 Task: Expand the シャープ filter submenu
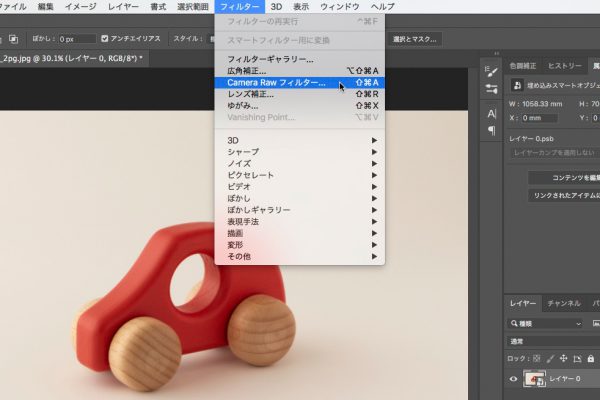pos(243,152)
